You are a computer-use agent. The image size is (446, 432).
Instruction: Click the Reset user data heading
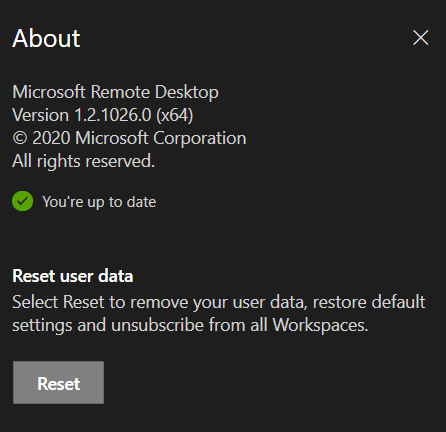click(73, 276)
